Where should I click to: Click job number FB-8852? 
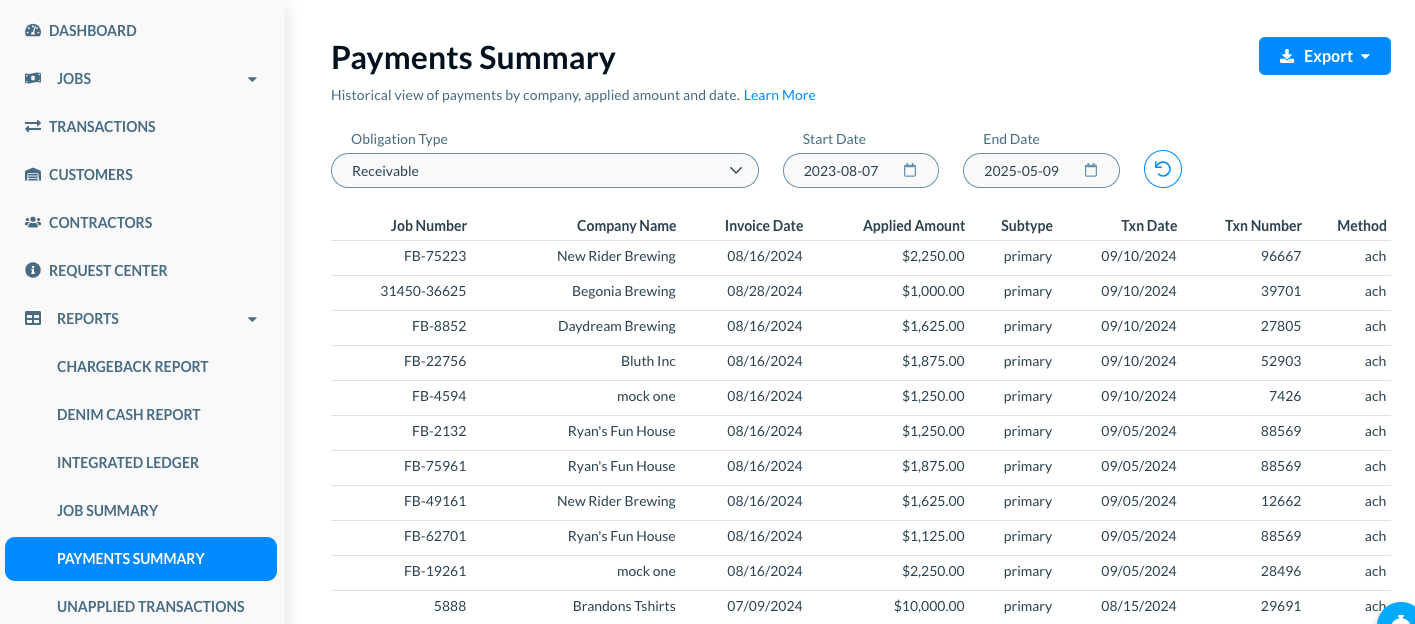tap(439, 326)
